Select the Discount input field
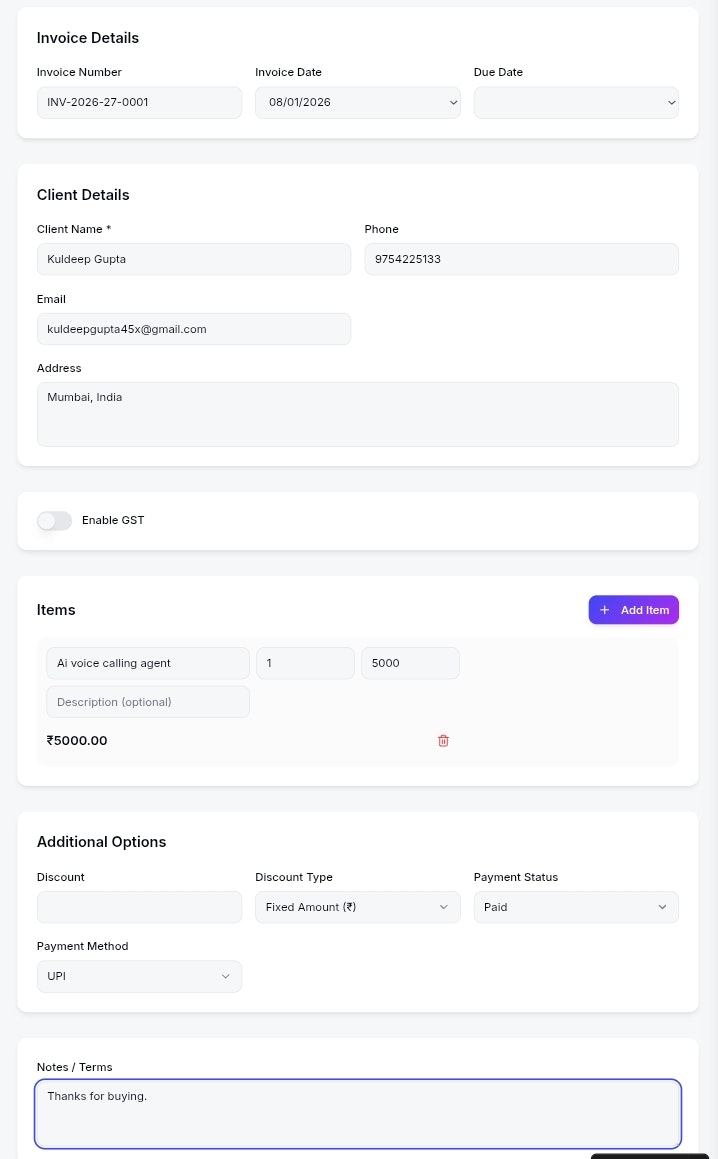Screen dimensions: 718x1159 (x=139, y=907)
